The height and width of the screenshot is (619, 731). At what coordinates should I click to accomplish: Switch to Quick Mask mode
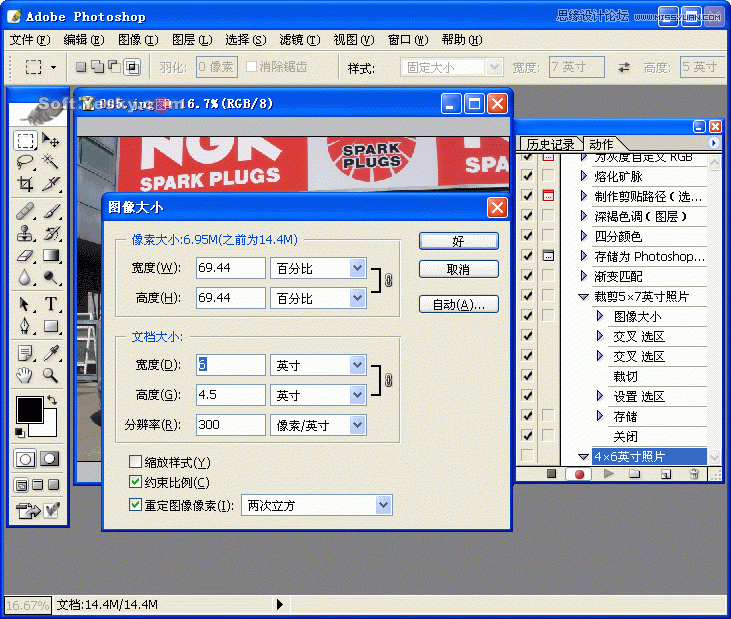[x=49, y=459]
